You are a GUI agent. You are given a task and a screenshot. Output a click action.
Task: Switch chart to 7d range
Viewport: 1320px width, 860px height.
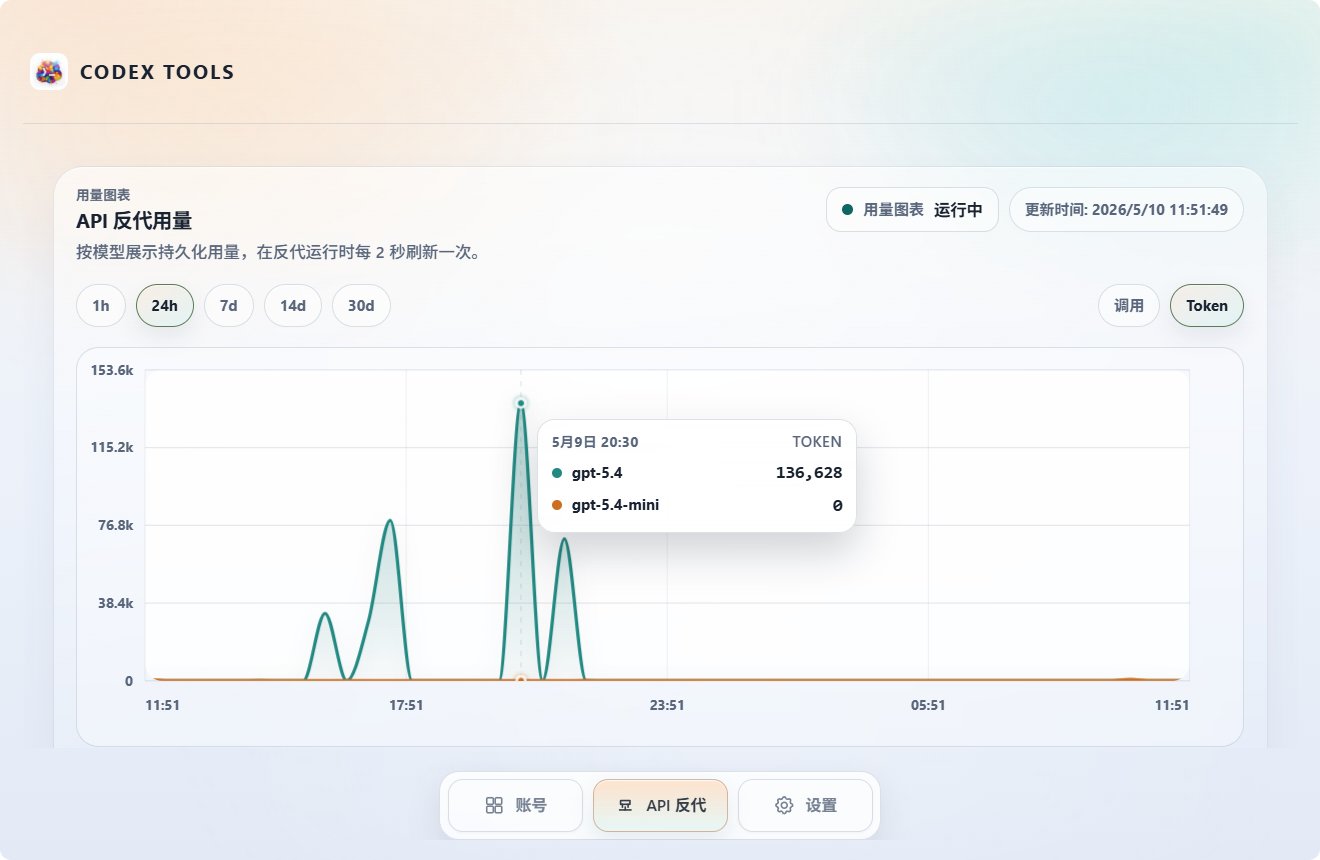pos(229,306)
